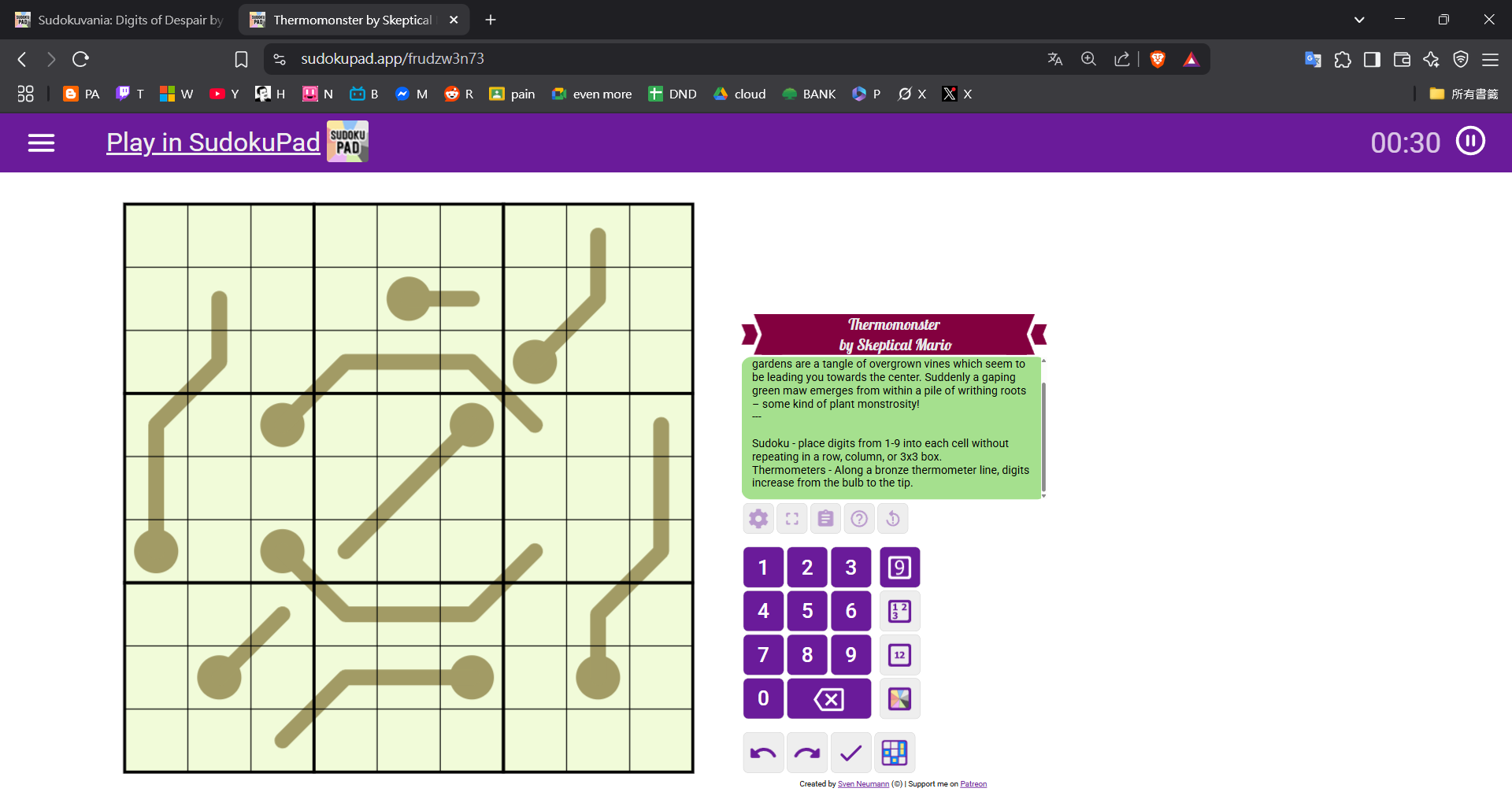1512x803 pixels.
Task: Expand the browser tab search chevron
Action: tap(1359, 20)
